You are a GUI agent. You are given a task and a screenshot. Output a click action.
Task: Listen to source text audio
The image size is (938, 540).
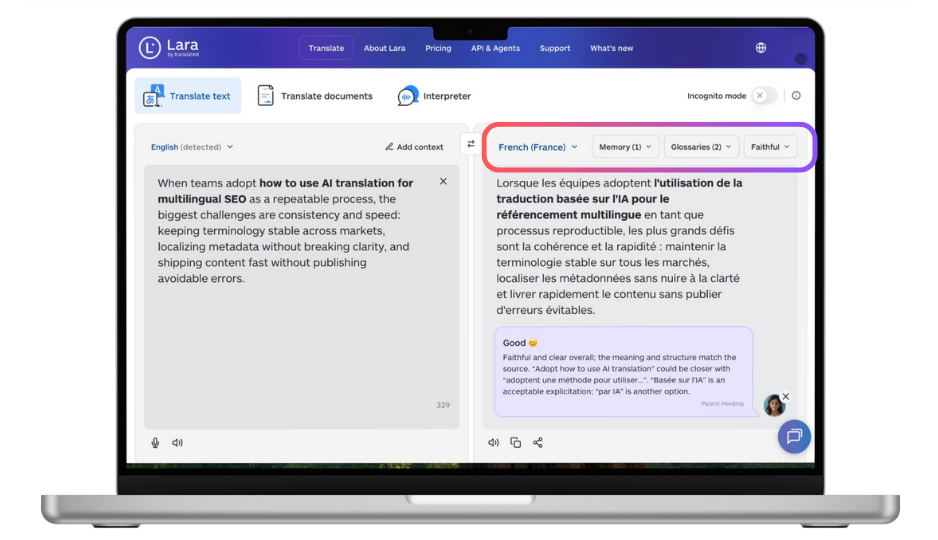pyautogui.click(x=178, y=443)
